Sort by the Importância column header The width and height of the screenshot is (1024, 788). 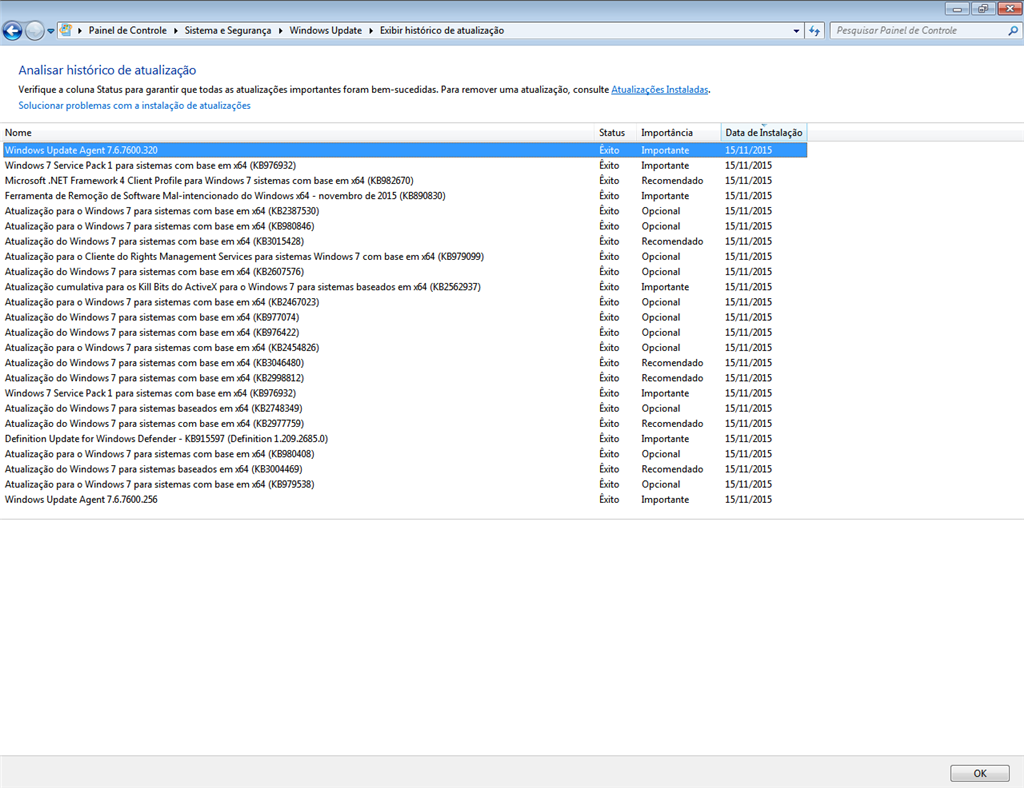click(x=679, y=133)
